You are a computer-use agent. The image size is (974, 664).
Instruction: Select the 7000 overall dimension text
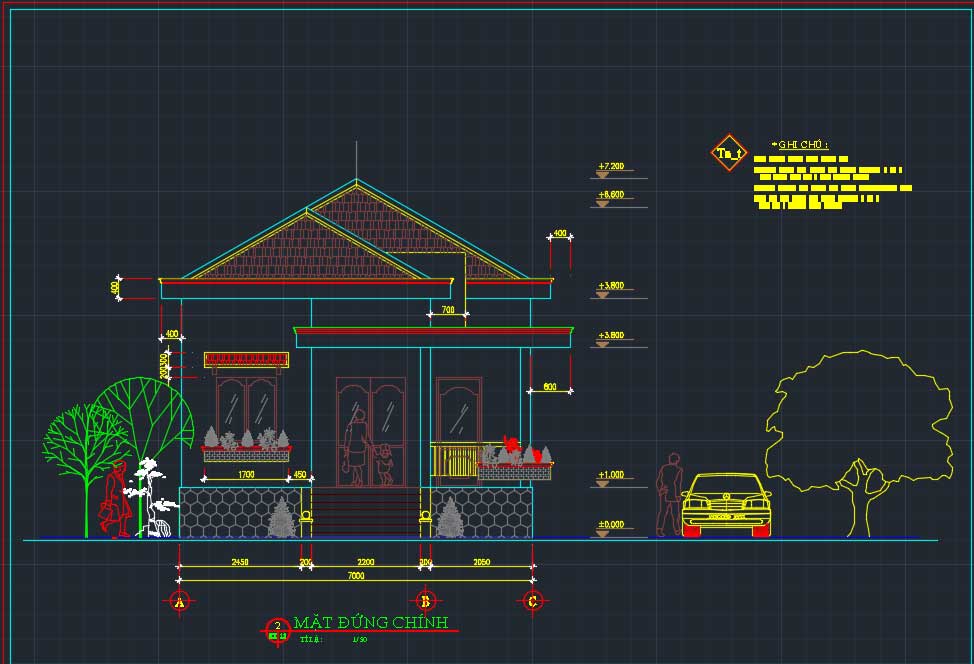pyautogui.click(x=356, y=577)
